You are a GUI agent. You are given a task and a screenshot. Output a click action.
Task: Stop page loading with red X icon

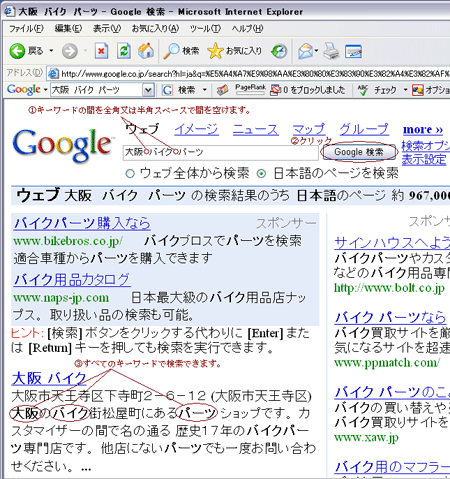101,51
